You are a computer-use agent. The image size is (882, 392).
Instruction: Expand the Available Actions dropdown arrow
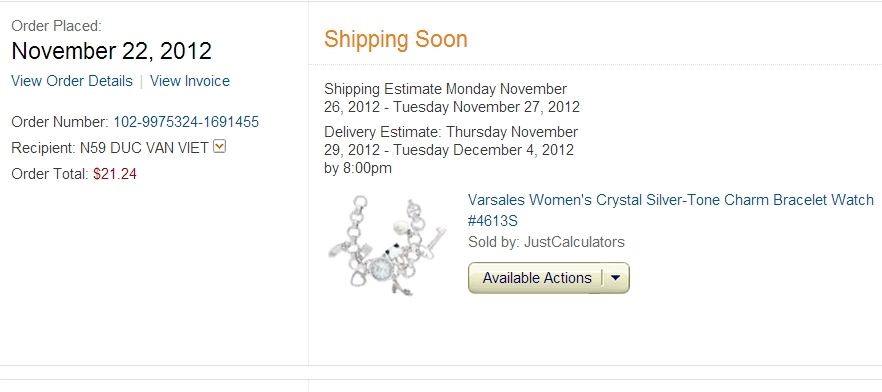[615, 278]
